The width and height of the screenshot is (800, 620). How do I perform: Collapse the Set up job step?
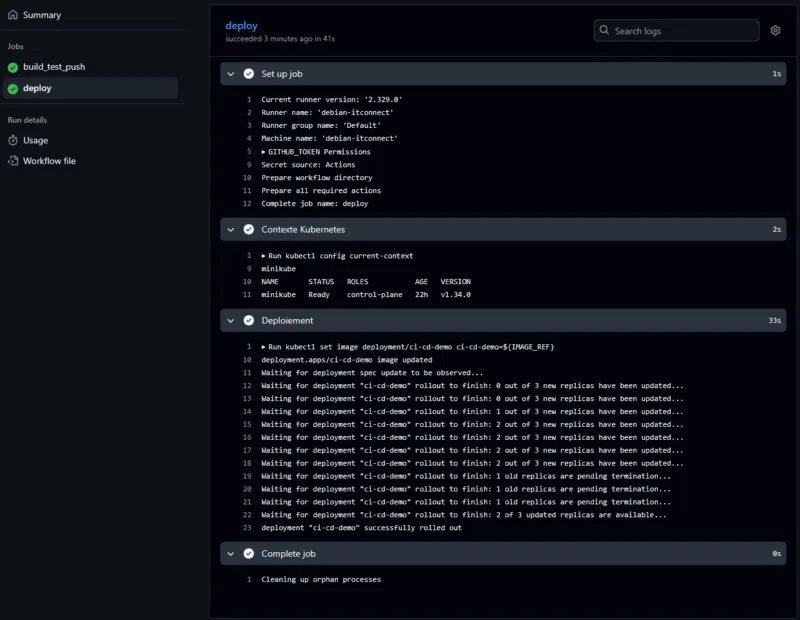[x=230, y=74]
